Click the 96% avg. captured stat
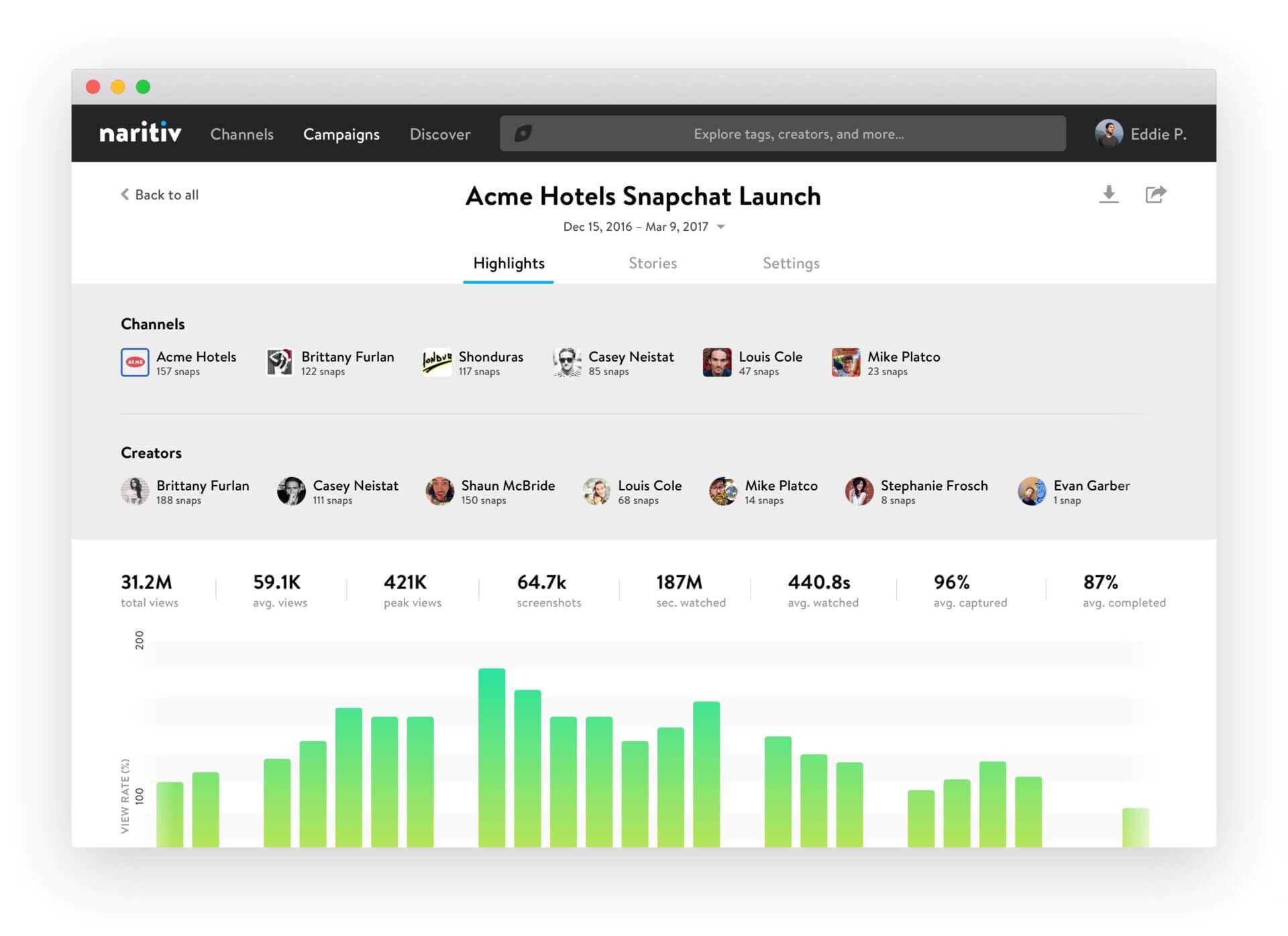Image resolution: width=1288 pixels, height=936 pixels. [970, 590]
